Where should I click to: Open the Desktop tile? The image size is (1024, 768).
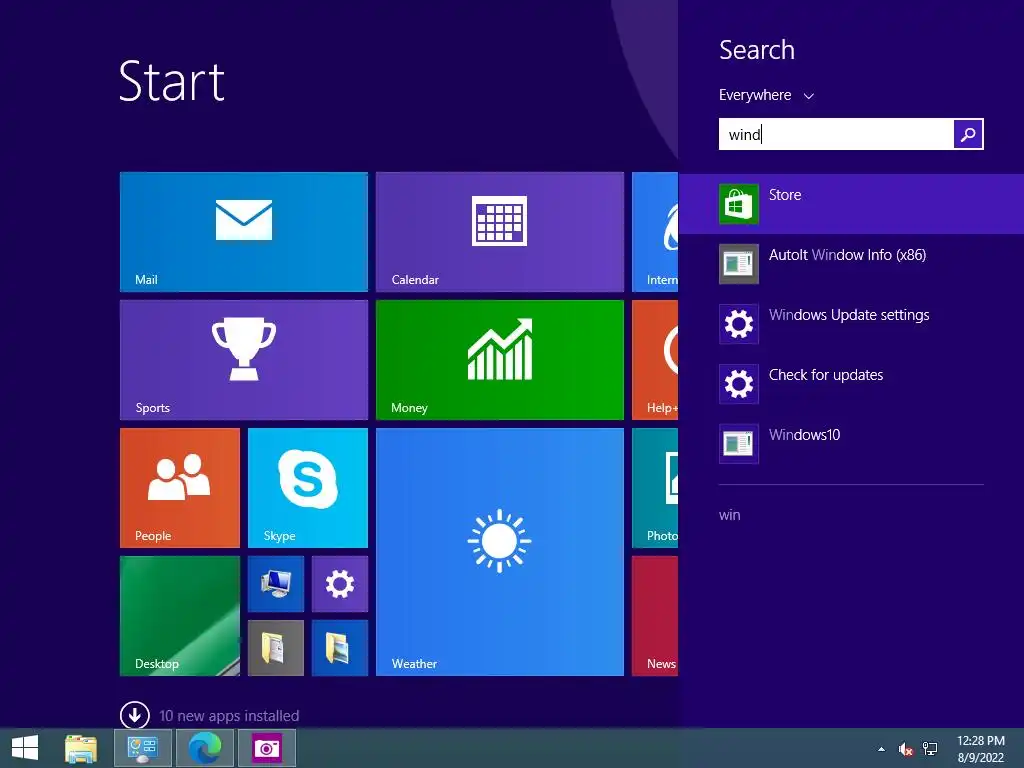(x=180, y=616)
